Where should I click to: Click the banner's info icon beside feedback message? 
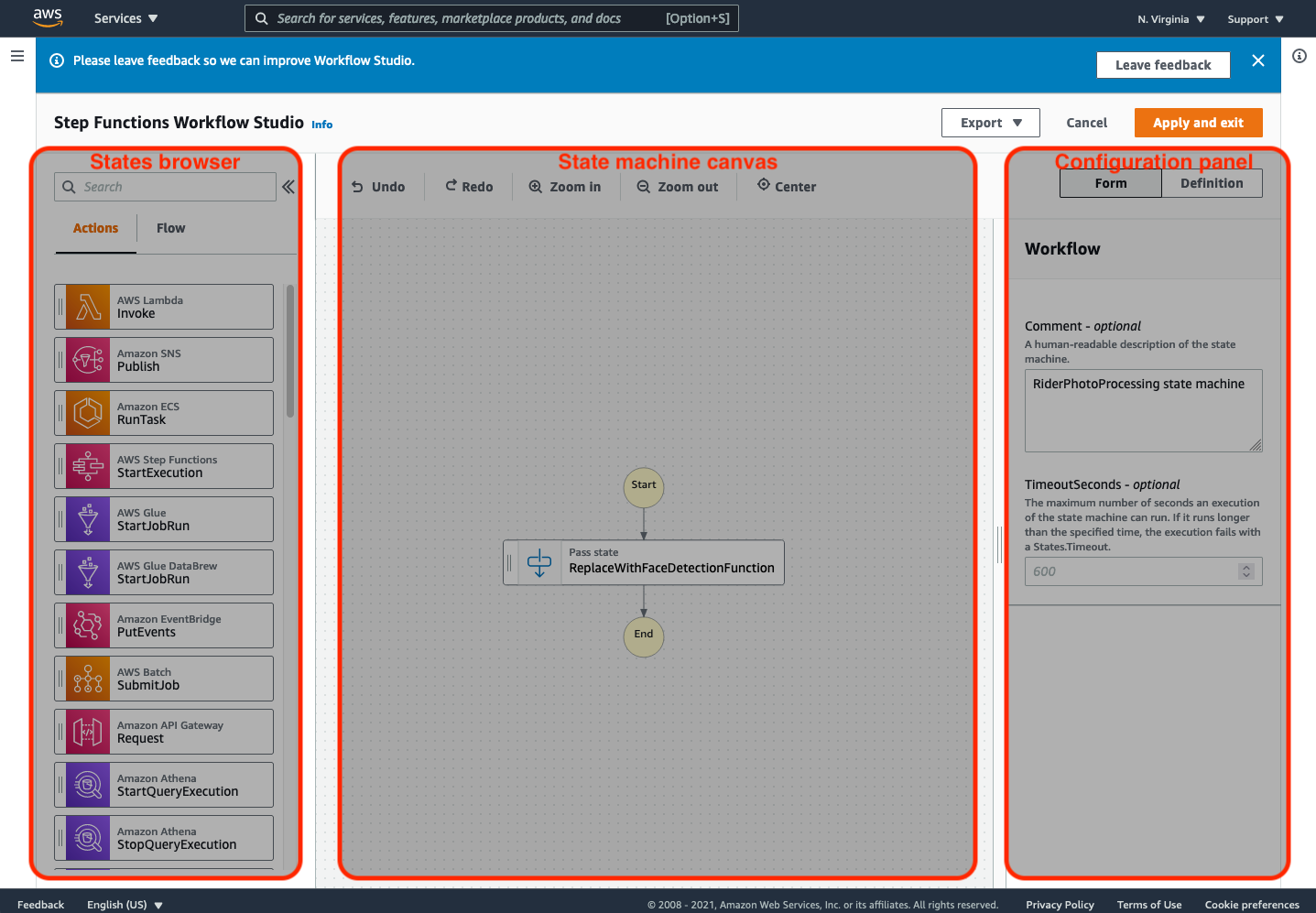point(57,60)
